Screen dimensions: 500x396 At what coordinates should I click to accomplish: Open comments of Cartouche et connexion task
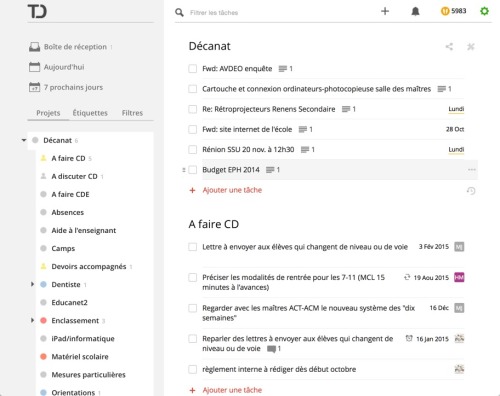444,89
